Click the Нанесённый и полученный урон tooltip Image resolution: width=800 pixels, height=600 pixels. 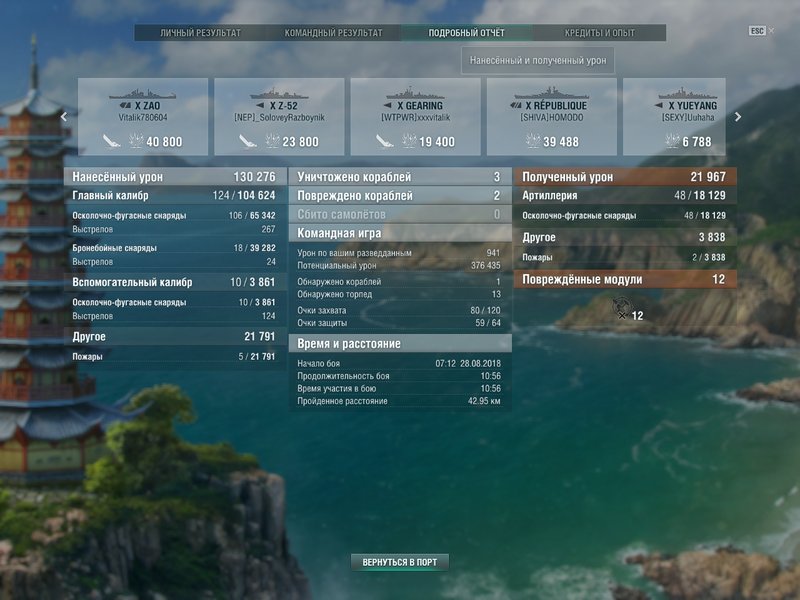tap(538, 60)
